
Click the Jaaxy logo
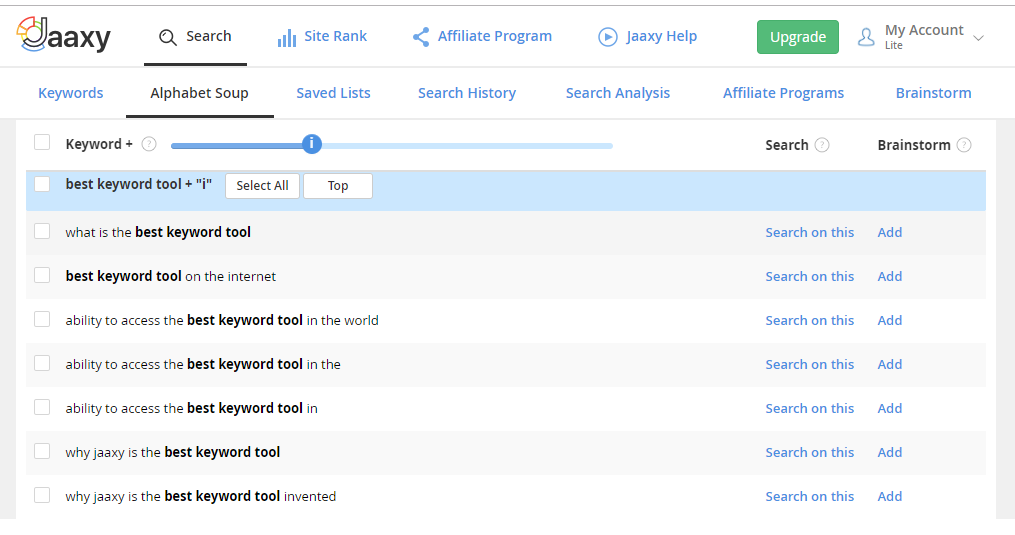pos(63,35)
